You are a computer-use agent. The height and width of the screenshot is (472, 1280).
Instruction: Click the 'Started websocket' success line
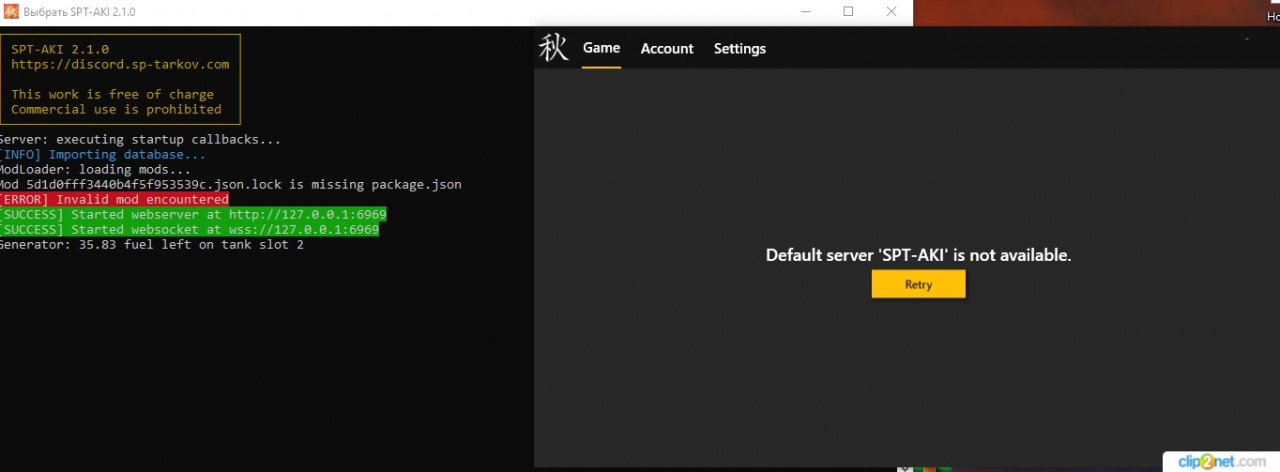click(189, 230)
